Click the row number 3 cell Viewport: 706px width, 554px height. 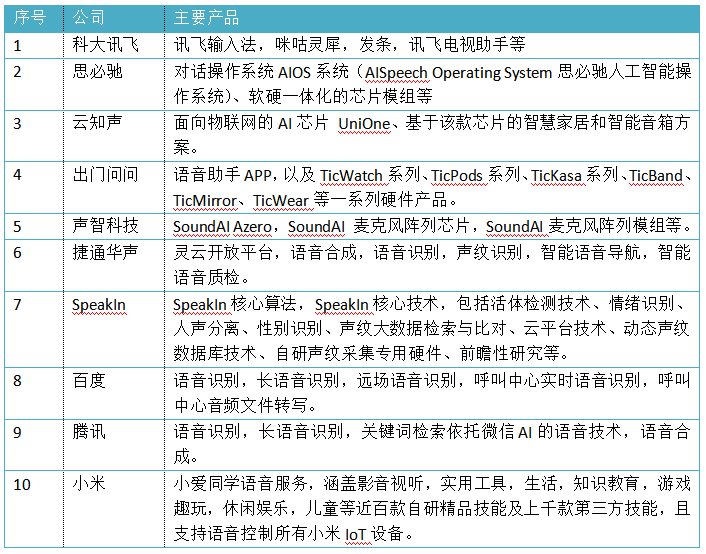click(34, 136)
